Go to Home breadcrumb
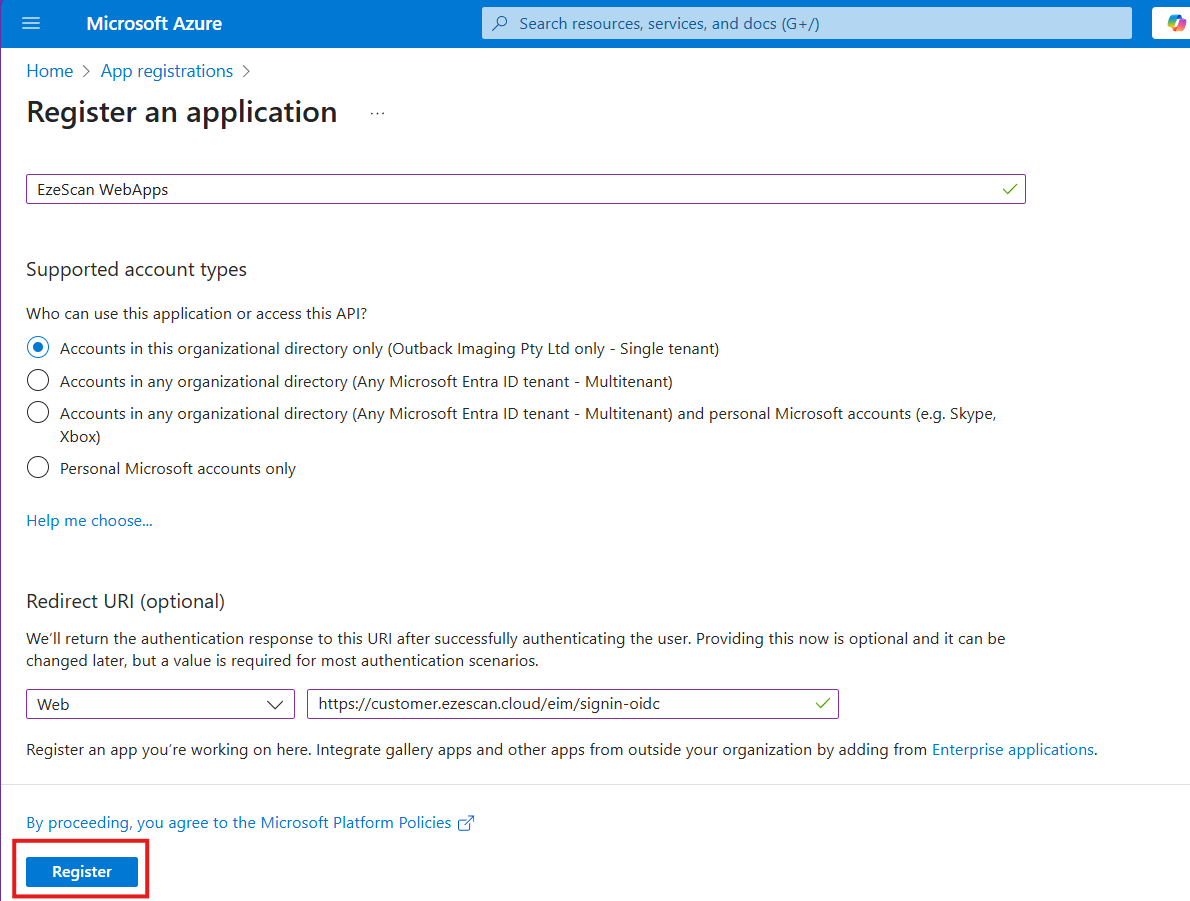The width and height of the screenshot is (1190, 901). pos(49,71)
